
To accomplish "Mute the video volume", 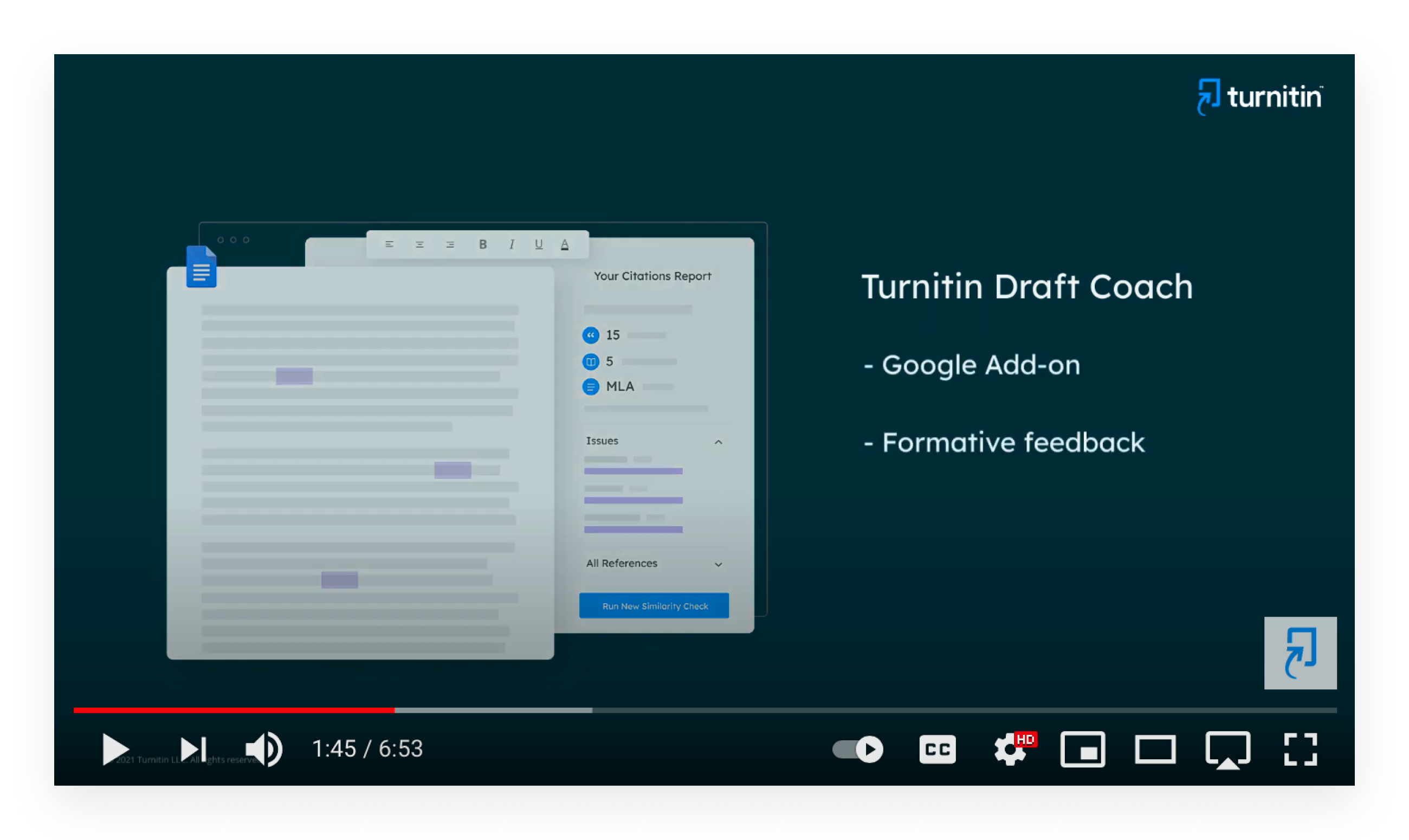I will 263,749.
